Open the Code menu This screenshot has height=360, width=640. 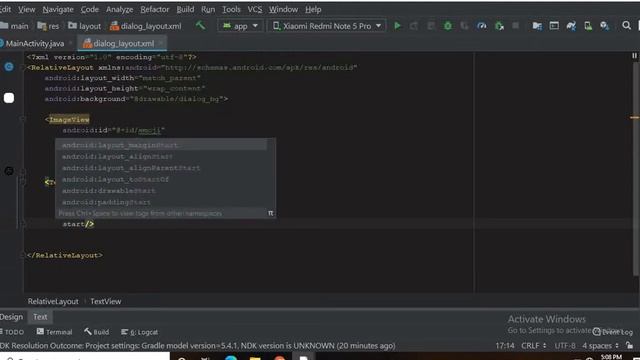[x=89, y=9]
